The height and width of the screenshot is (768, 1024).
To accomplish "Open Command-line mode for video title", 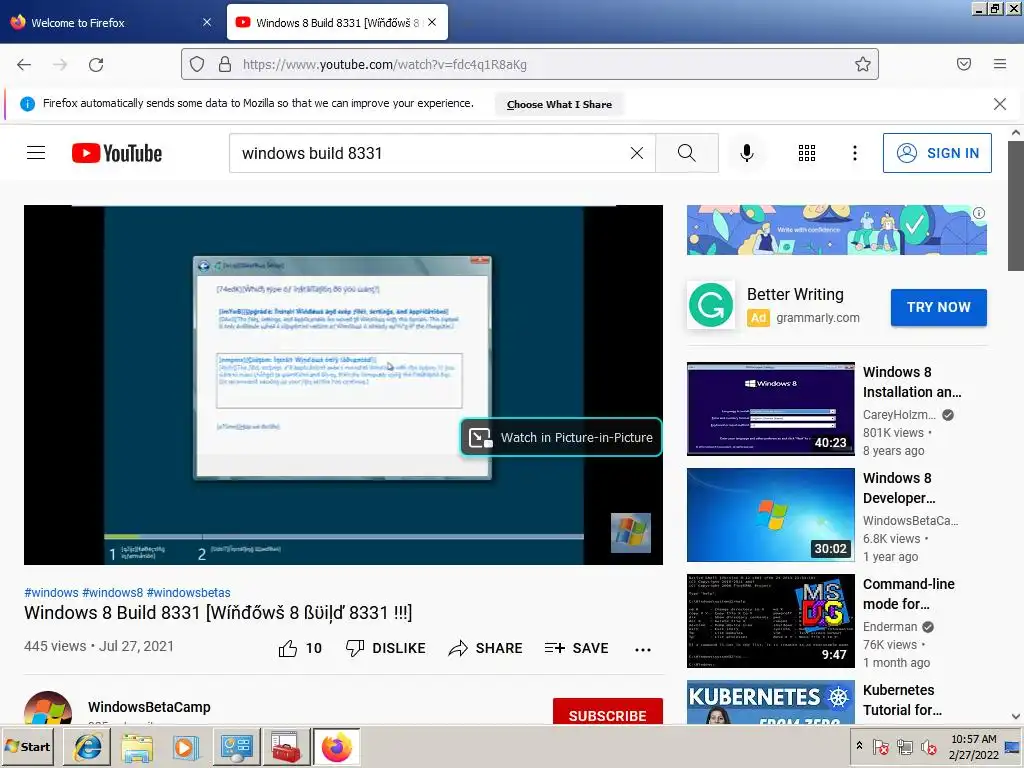I will pyautogui.click(x=908, y=594).
